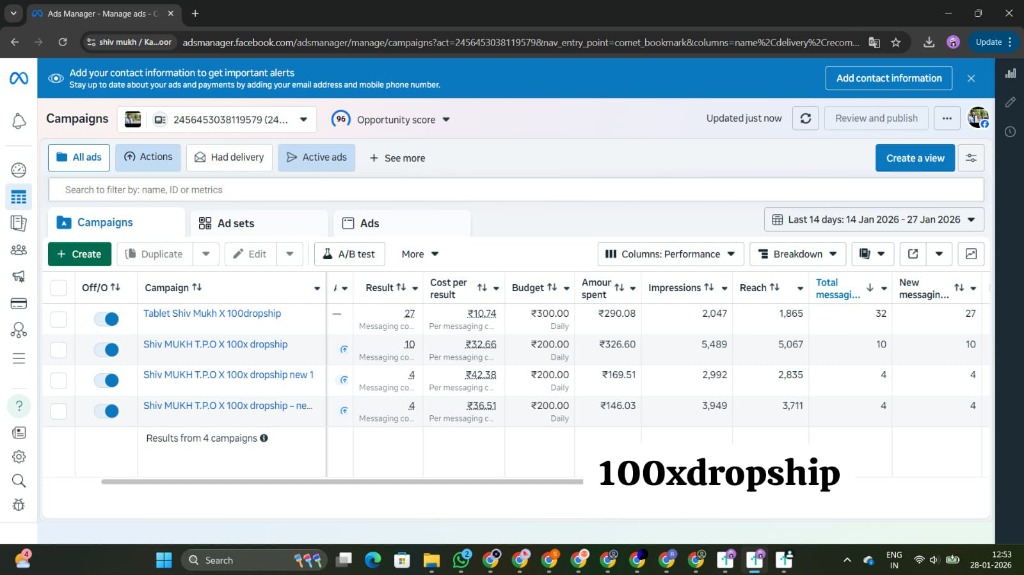Switch to the Ads tab
Image resolution: width=1024 pixels, height=575 pixels.
[402, 223]
